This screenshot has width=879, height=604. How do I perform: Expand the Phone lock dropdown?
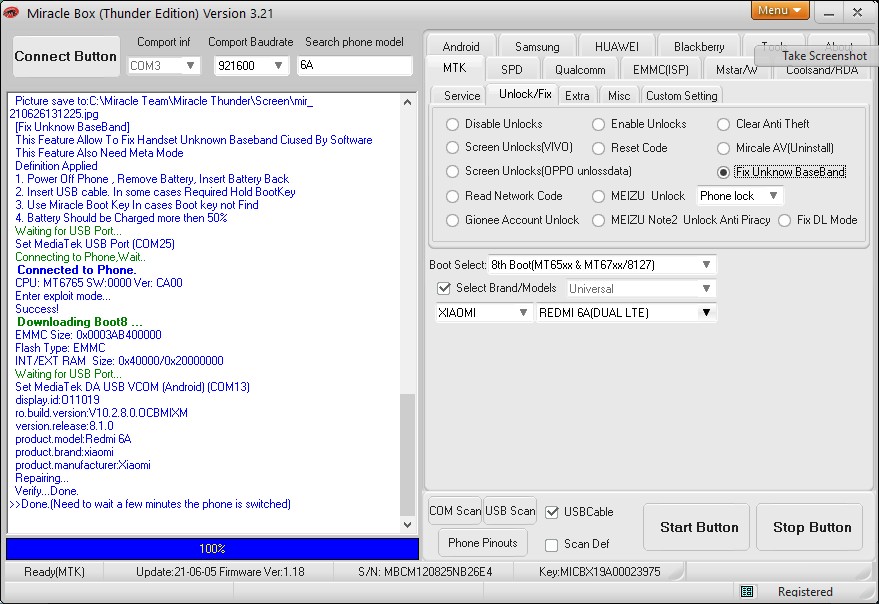click(x=739, y=196)
